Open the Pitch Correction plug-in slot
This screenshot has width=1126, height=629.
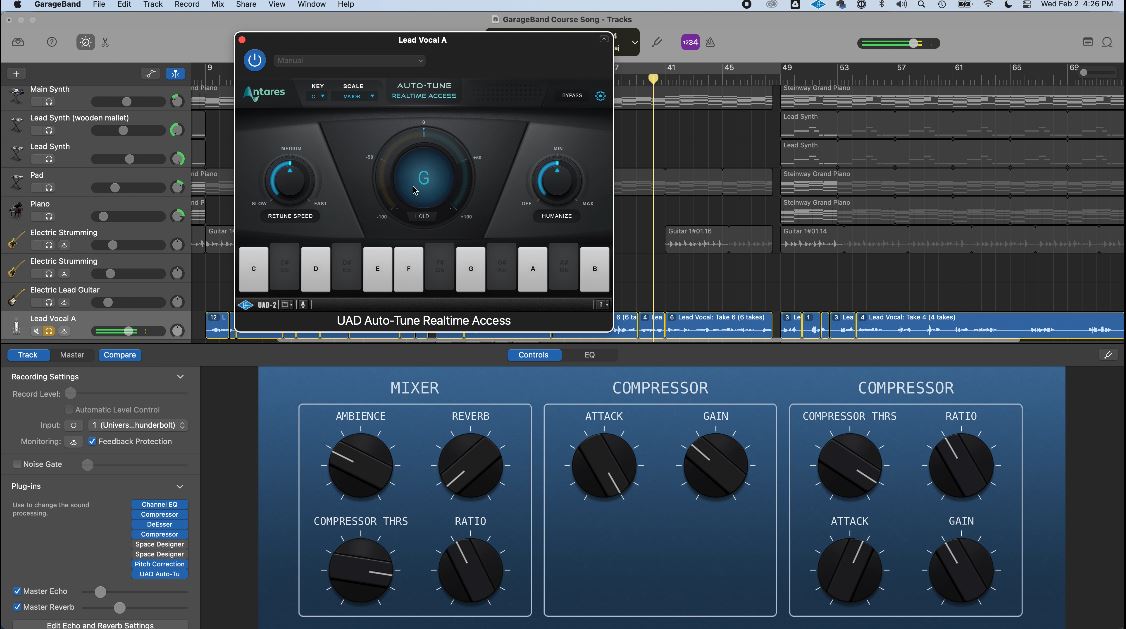tap(159, 564)
